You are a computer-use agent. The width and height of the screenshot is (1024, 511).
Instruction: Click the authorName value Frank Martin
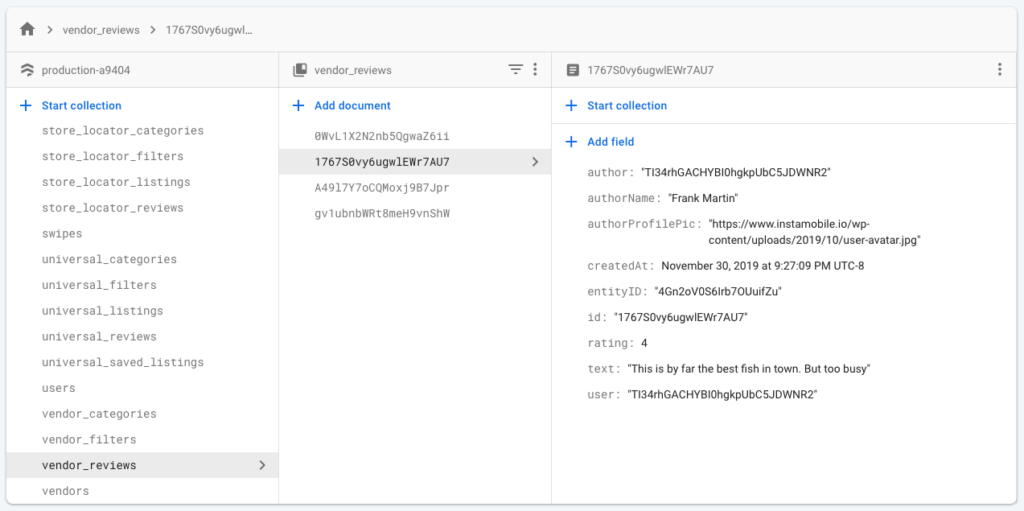703,198
